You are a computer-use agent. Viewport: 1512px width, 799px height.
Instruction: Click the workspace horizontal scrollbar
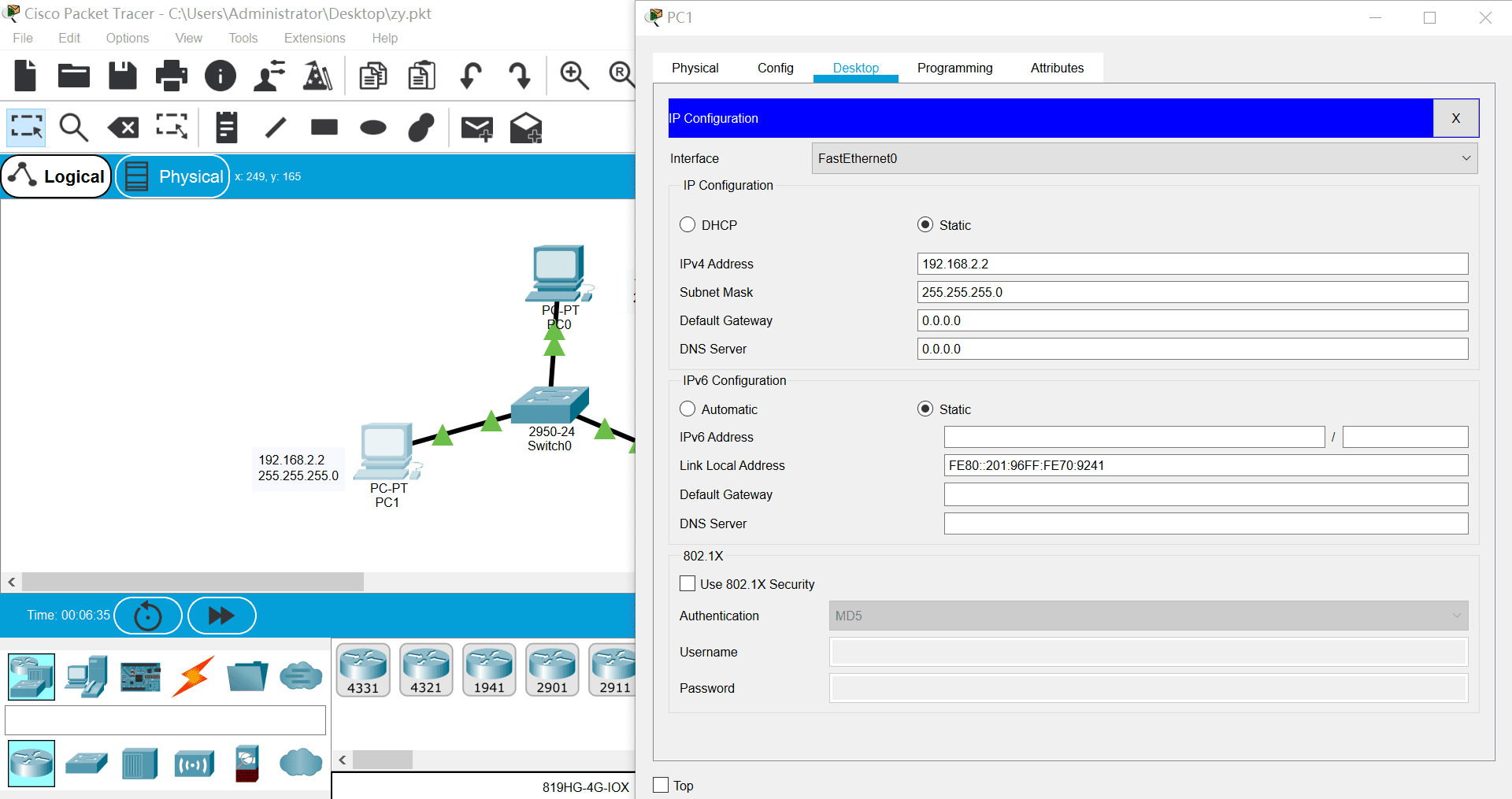point(193,582)
